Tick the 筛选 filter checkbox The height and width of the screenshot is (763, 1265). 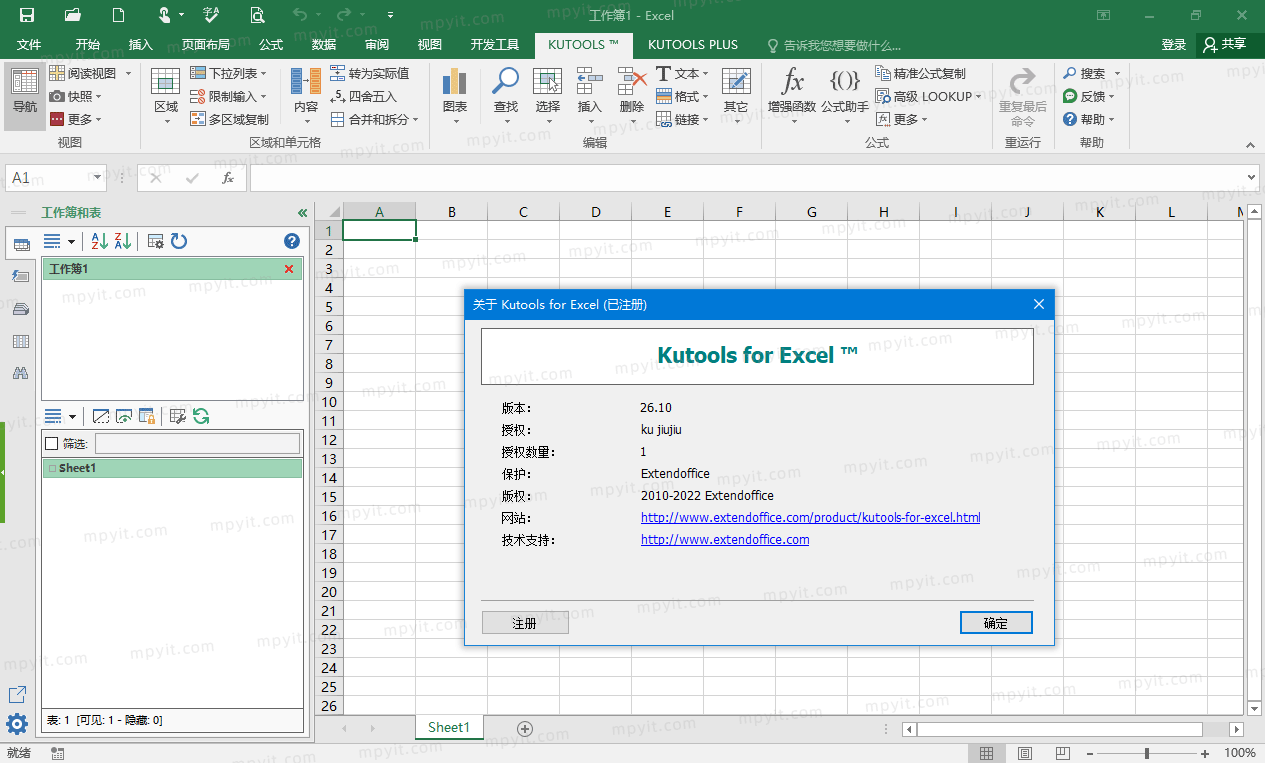click(x=52, y=444)
